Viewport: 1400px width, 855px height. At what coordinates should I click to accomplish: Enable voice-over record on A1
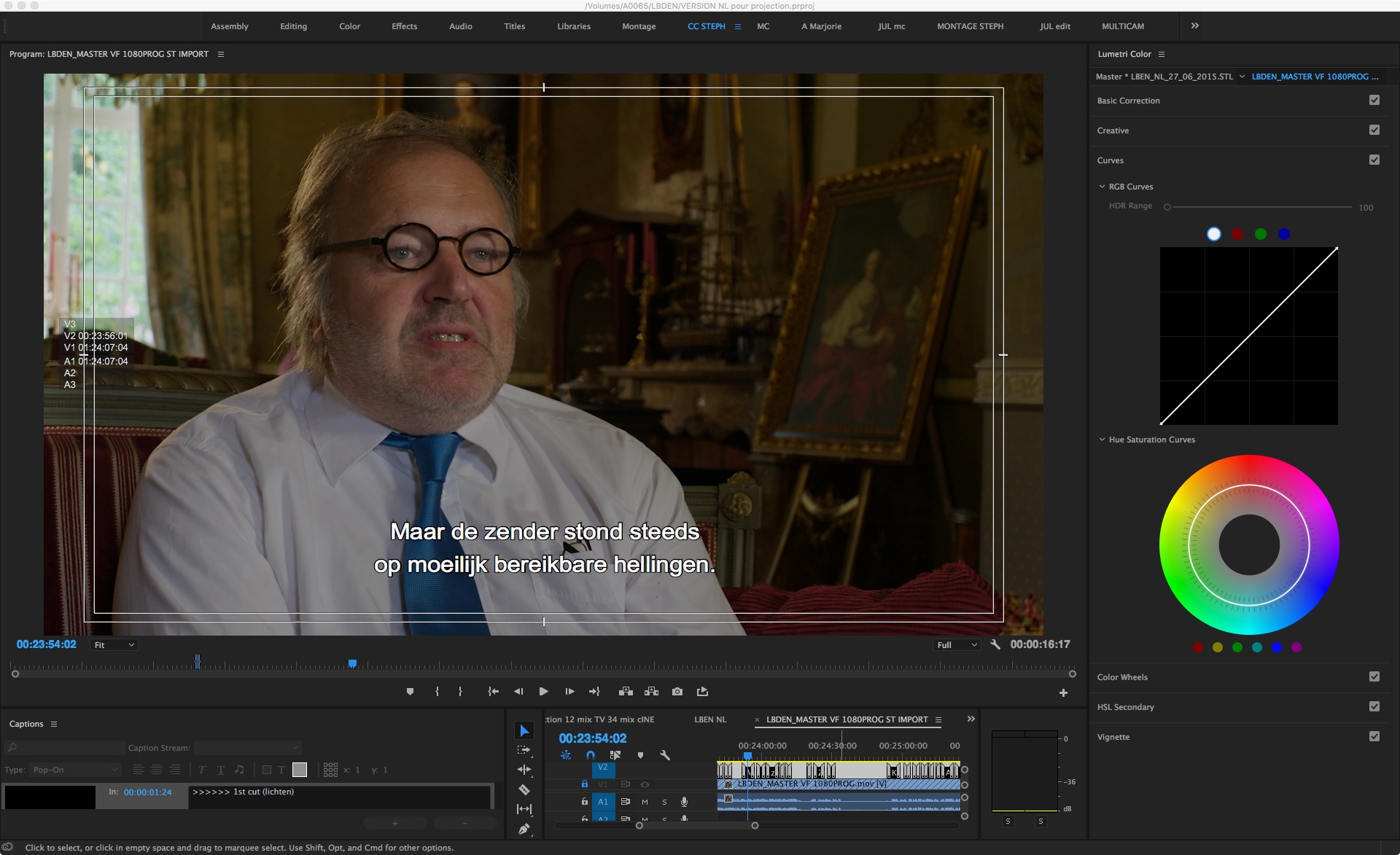coord(684,802)
